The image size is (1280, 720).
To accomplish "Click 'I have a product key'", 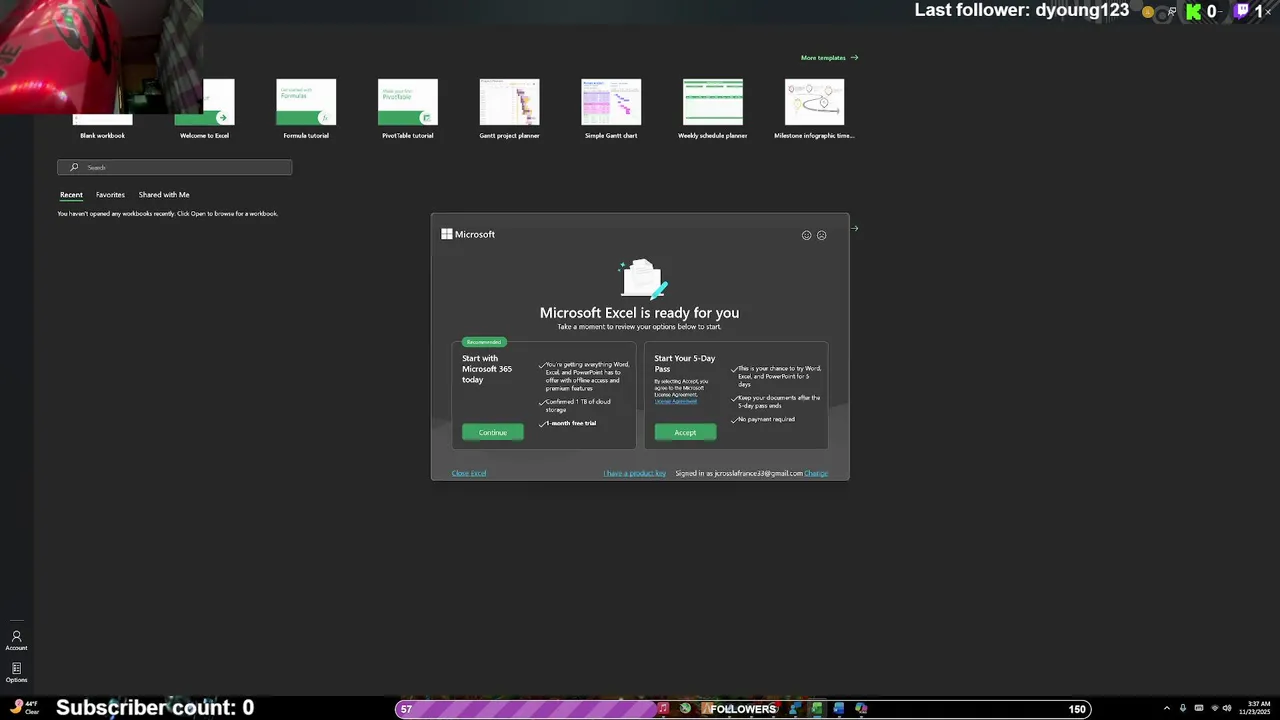I will tap(634, 473).
